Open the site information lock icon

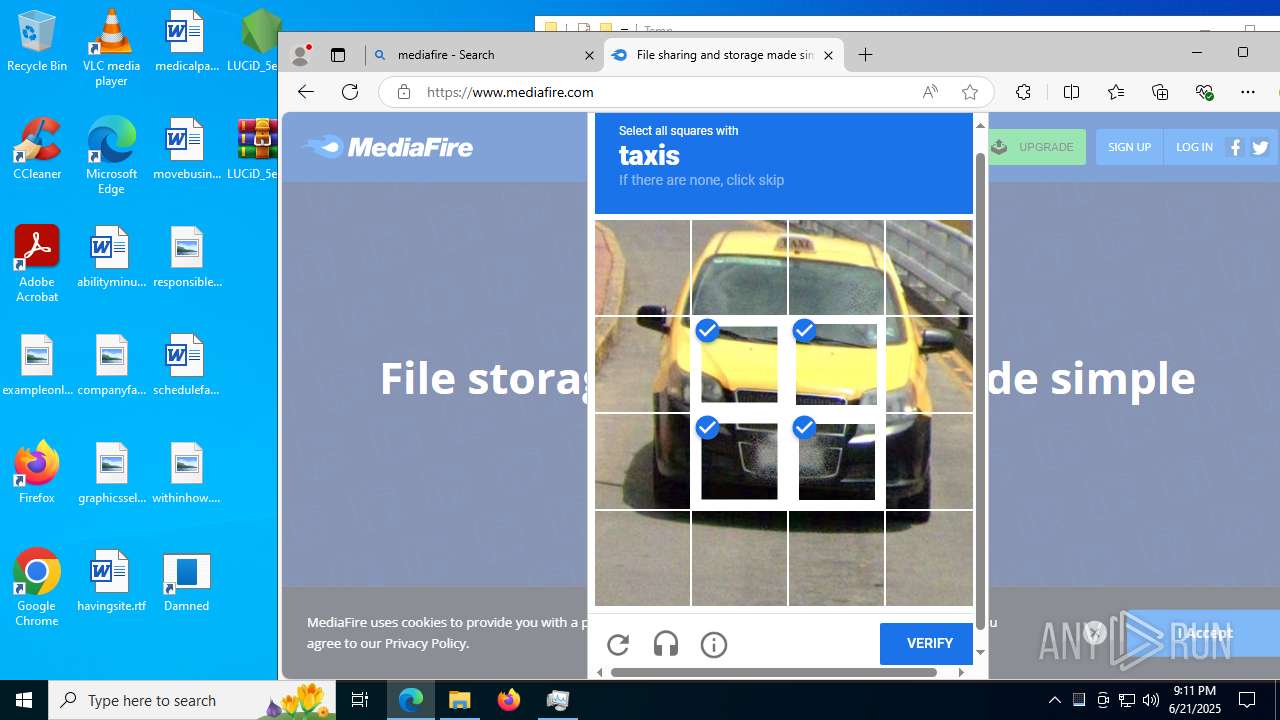coord(404,92)
